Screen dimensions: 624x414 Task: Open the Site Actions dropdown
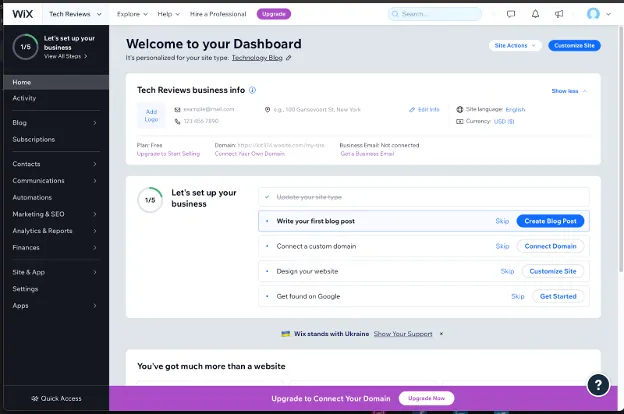515,45
